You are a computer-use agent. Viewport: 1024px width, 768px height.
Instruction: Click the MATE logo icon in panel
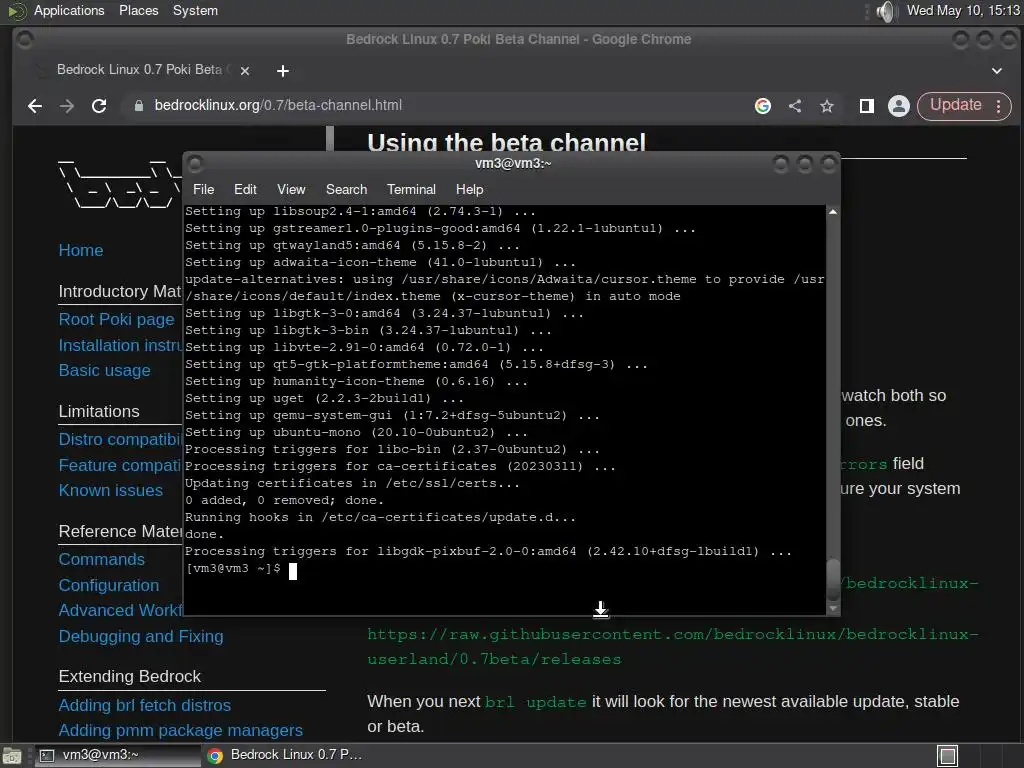pyautogui.click(x=17, y=11)
